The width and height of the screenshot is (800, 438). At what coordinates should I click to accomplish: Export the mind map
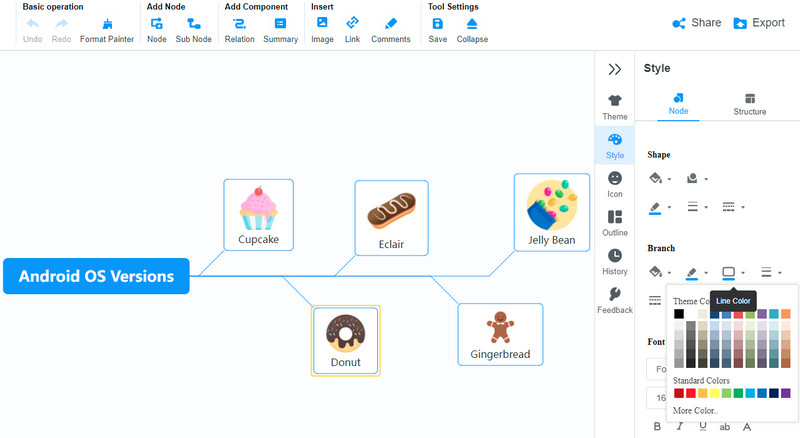pyautogui.click(x=759, y=23)
